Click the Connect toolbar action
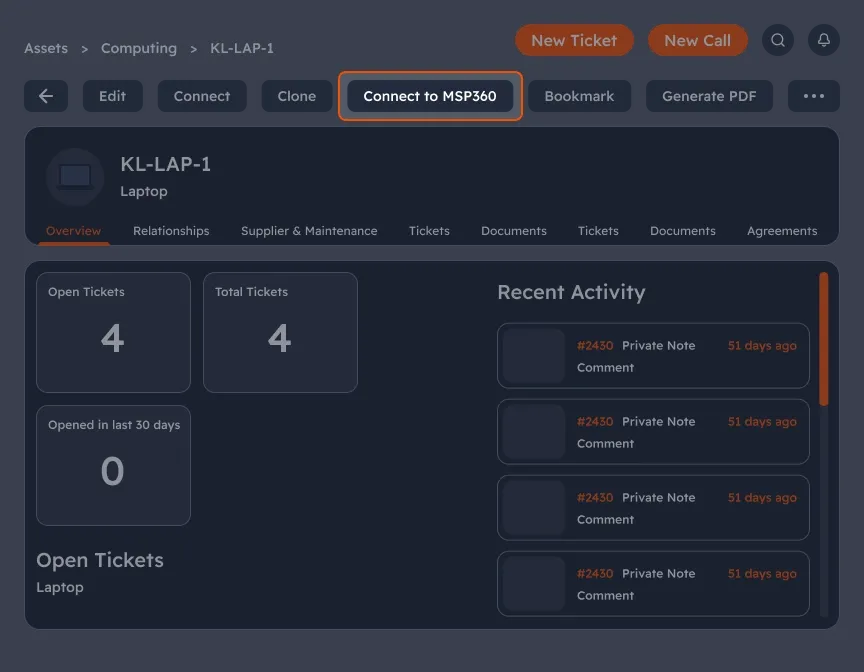The image size is (864, 672). (x=202, y=96)
